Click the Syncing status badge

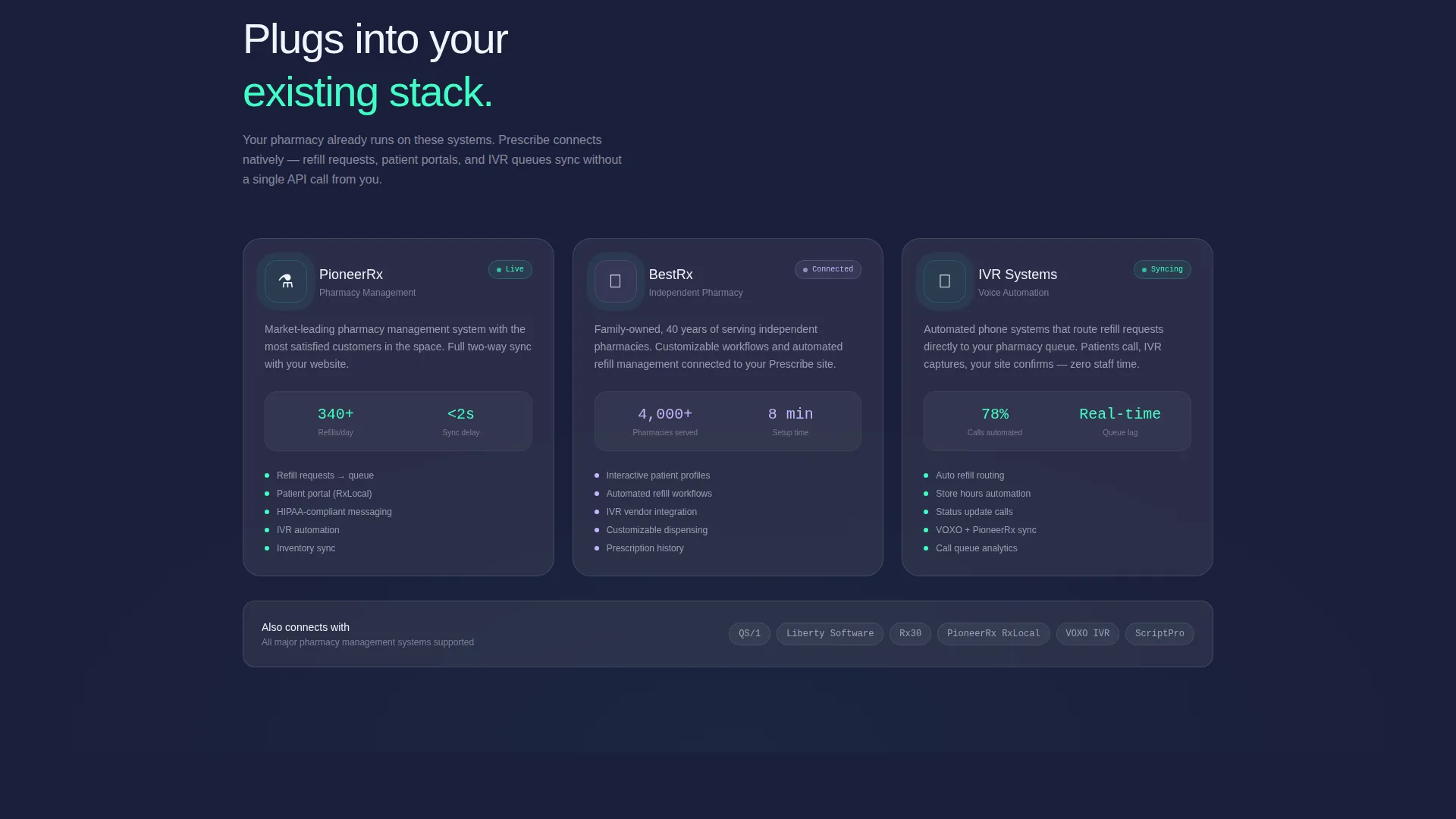(1163, 270)
